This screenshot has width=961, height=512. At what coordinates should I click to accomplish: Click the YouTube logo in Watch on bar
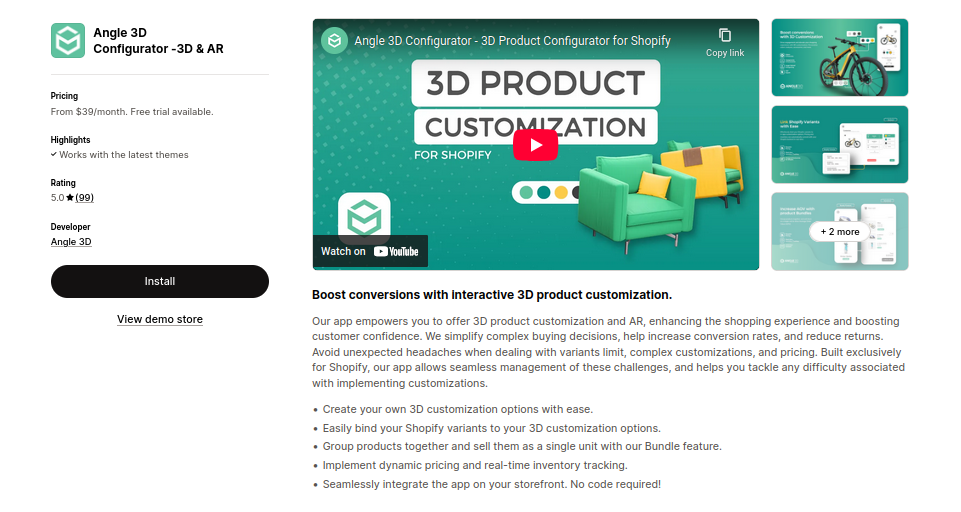point(396,251)
